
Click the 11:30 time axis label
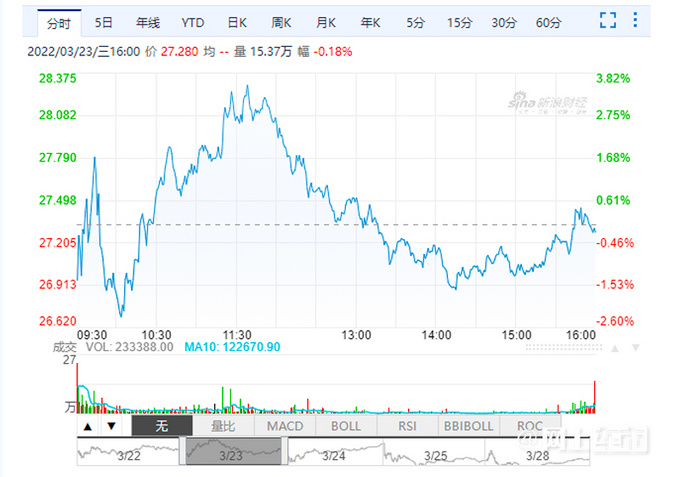pyautogui.click(x=237, y=335)
